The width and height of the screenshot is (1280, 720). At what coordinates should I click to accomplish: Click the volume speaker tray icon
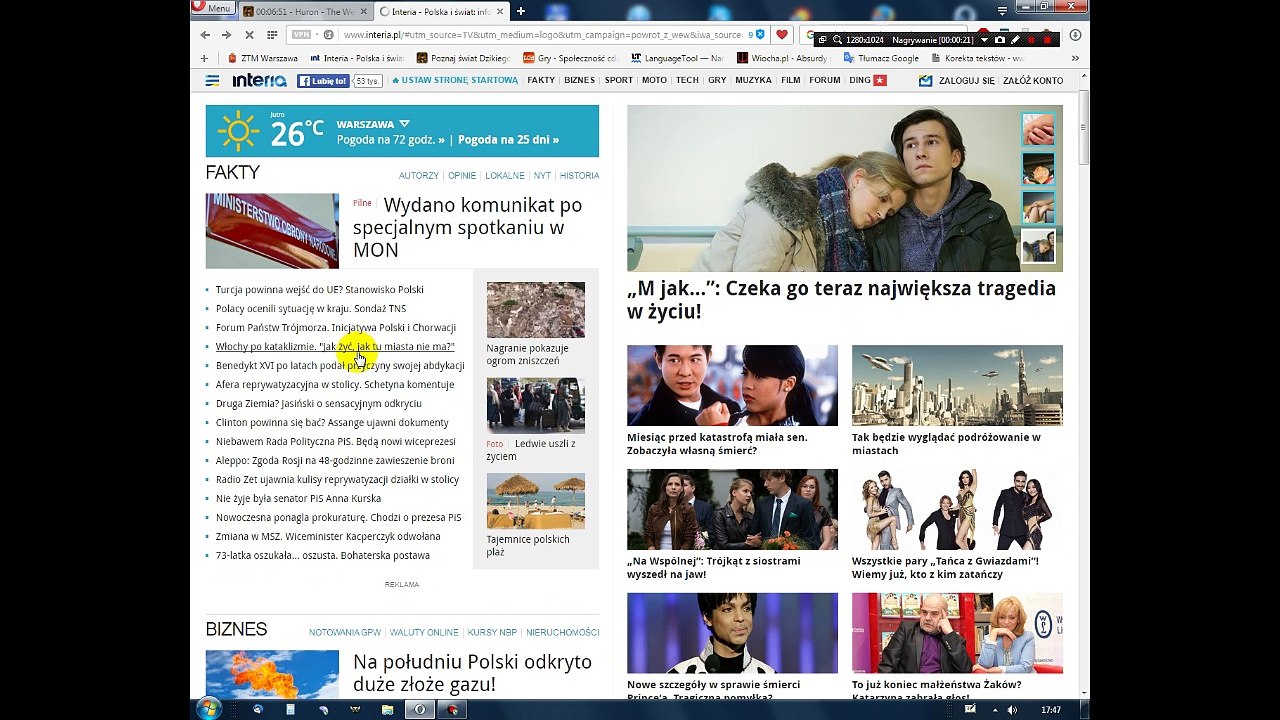1012,709
